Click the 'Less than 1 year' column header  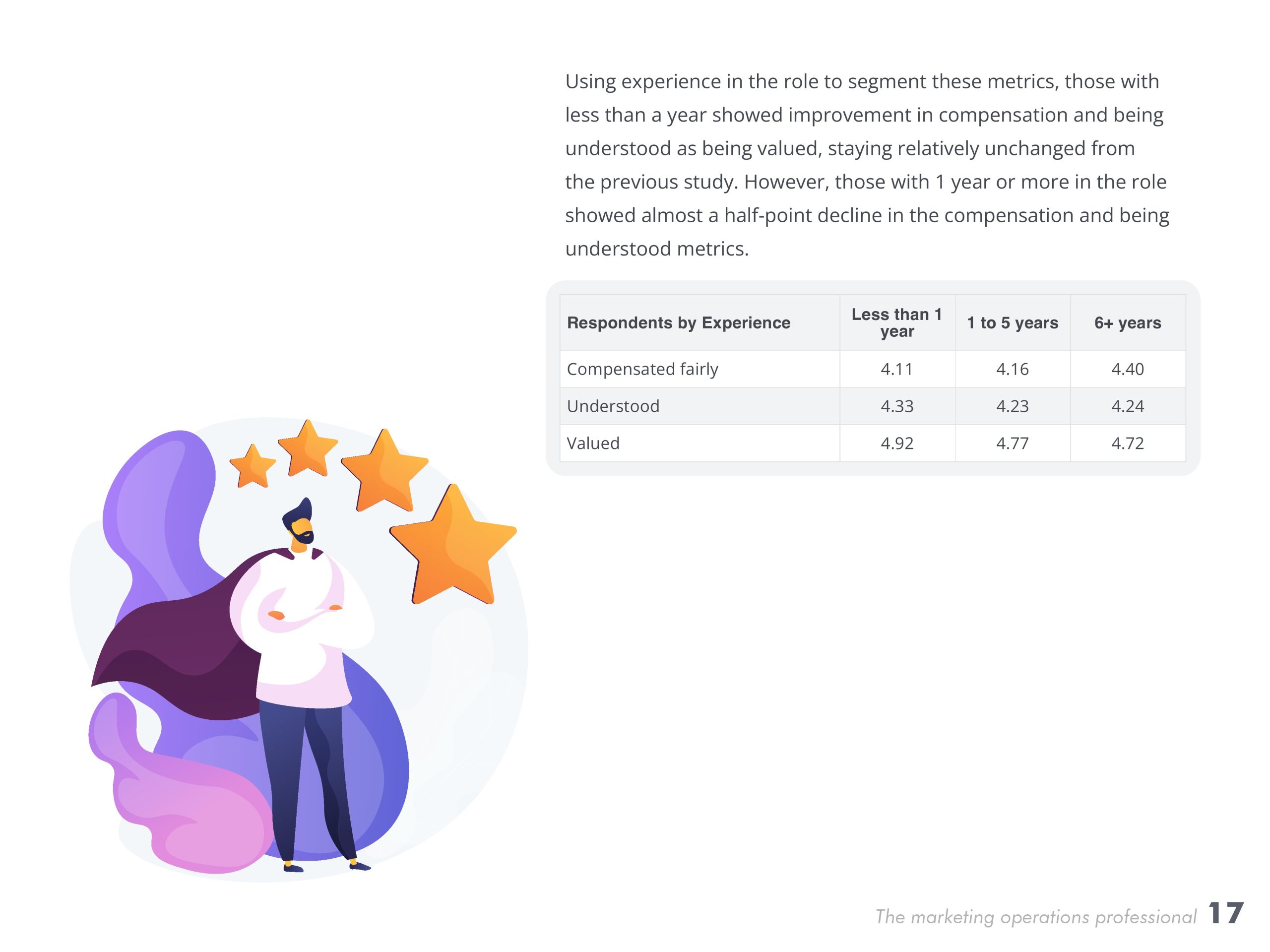tap(897, 322)
